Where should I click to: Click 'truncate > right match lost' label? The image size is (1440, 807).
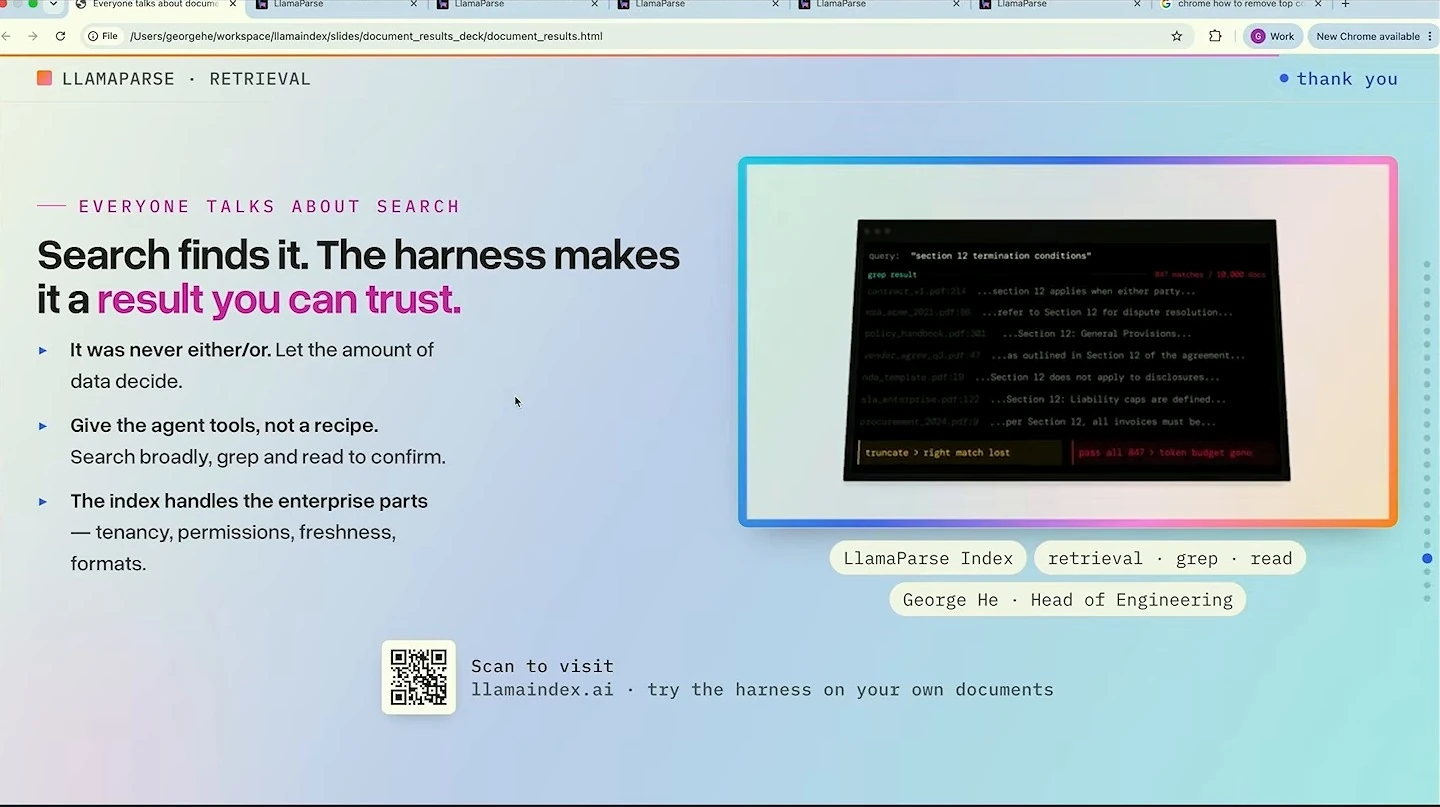[937, 453]
